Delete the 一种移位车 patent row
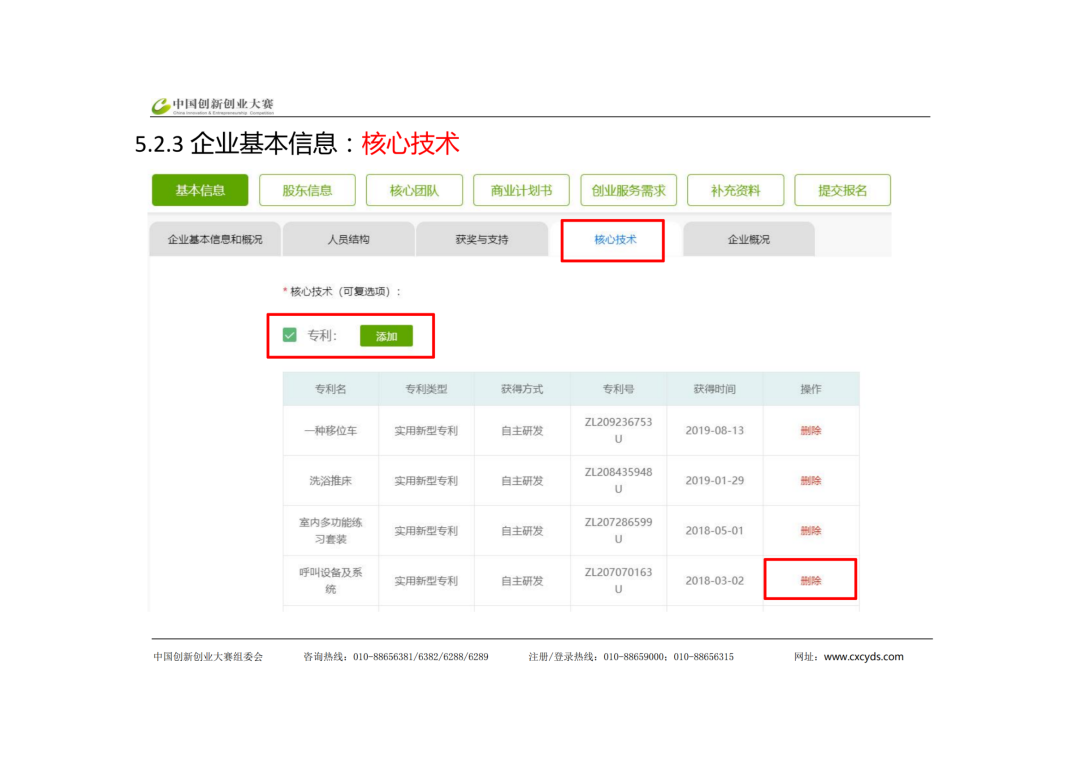 tap(810, 431)
